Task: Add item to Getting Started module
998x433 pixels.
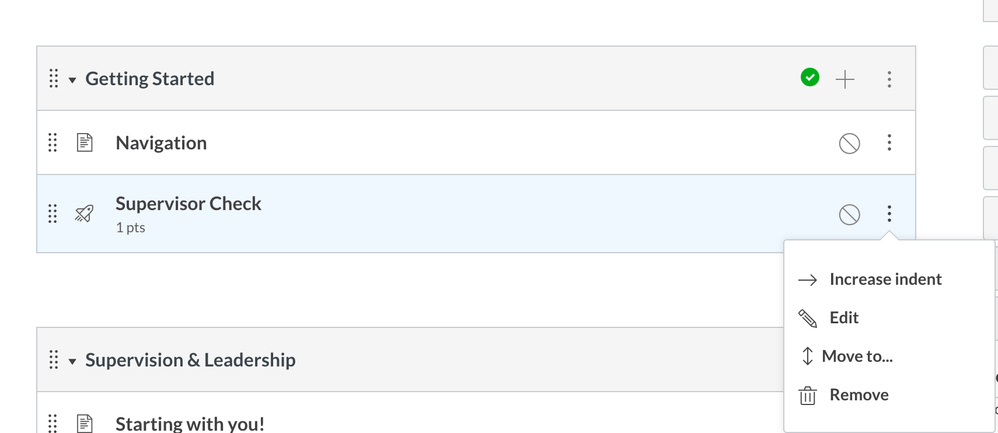Action: tap(845, 79)
